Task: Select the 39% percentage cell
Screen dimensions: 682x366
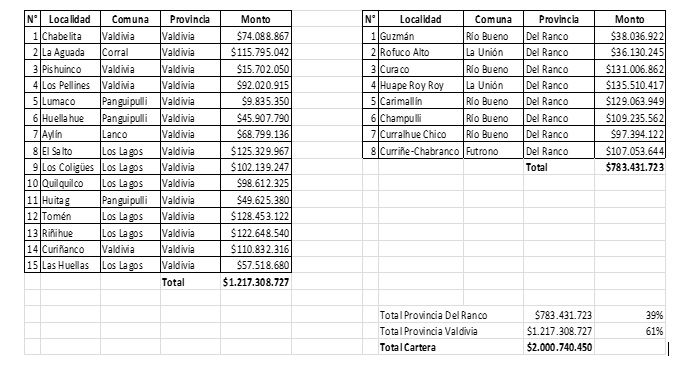Action: click(x=630, y=315)
